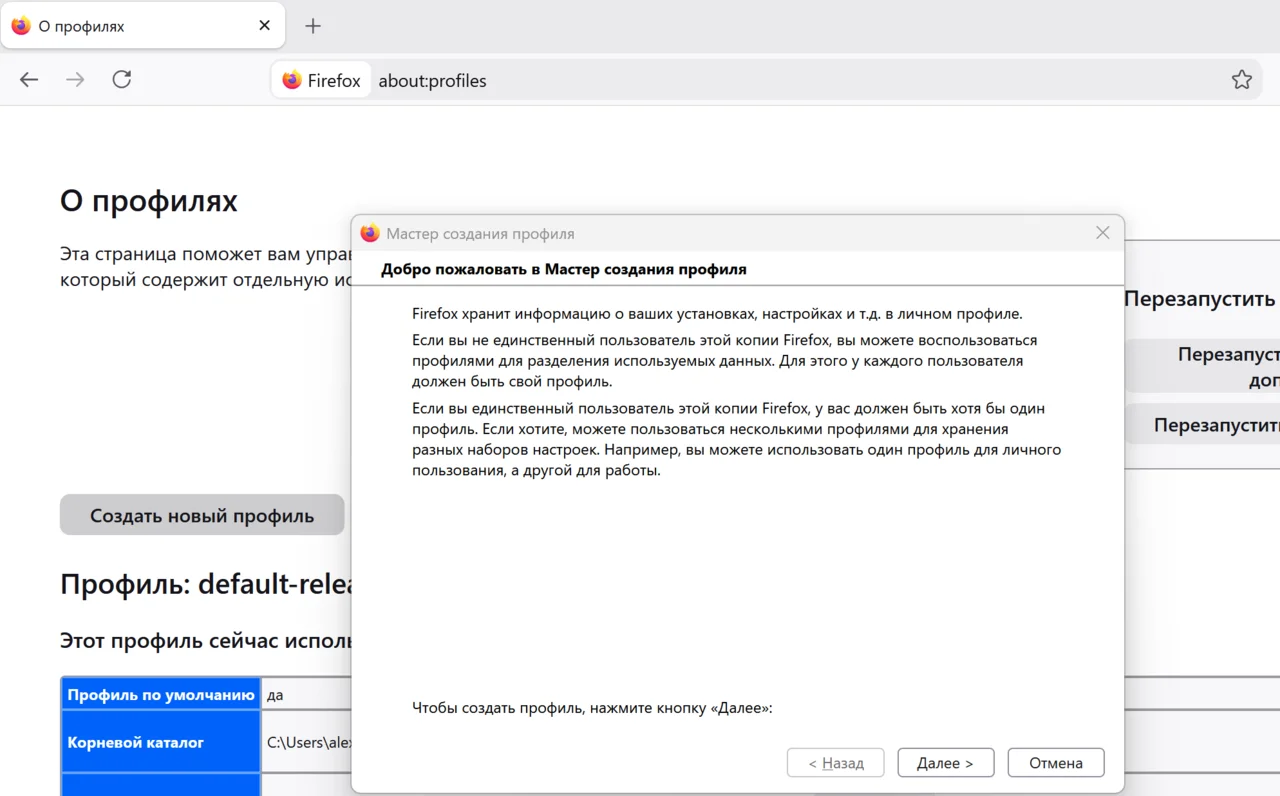Click the Firefox favicon on the tab
The image size is (1280, 796).
pos(21,26)
